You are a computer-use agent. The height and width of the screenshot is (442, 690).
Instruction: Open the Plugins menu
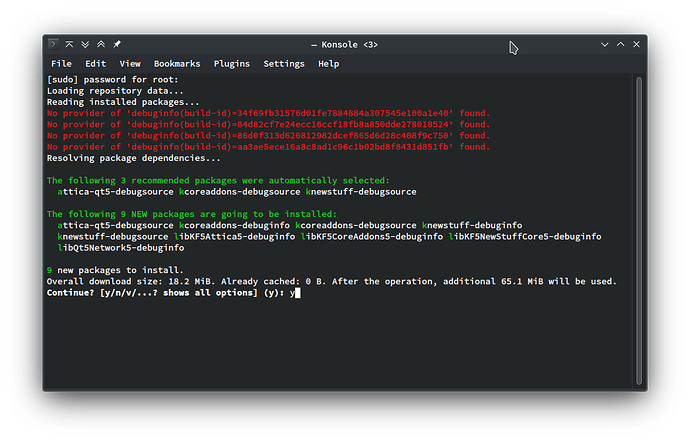tap(231, 64)
